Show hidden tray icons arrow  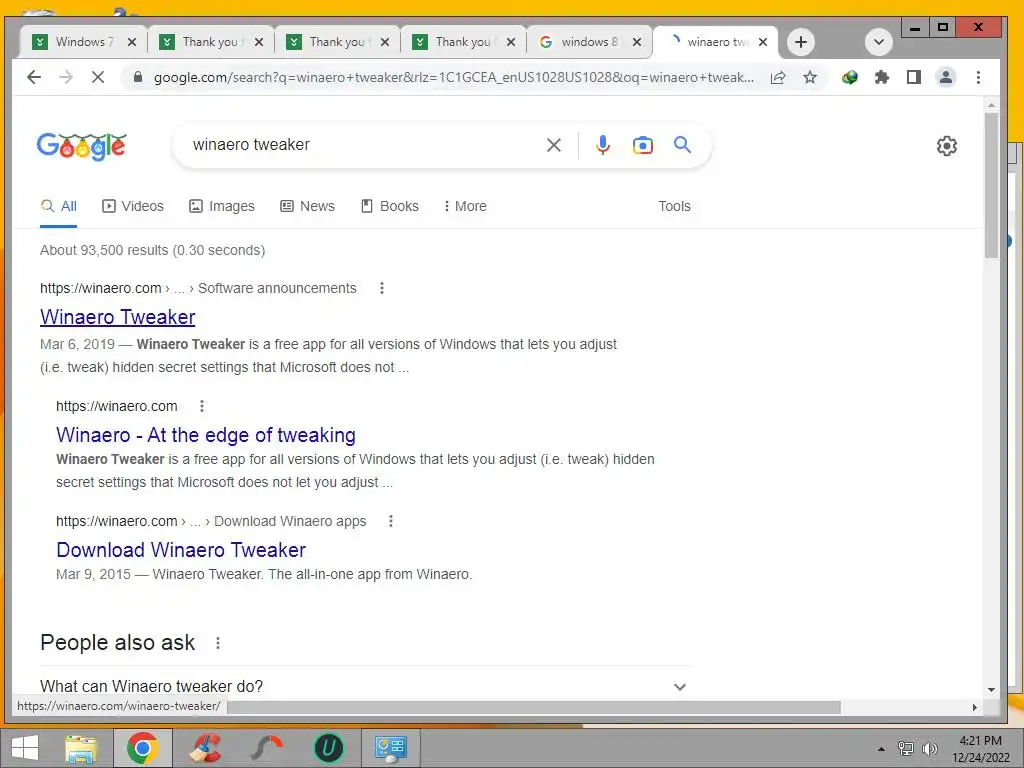[x=881, y=749]
